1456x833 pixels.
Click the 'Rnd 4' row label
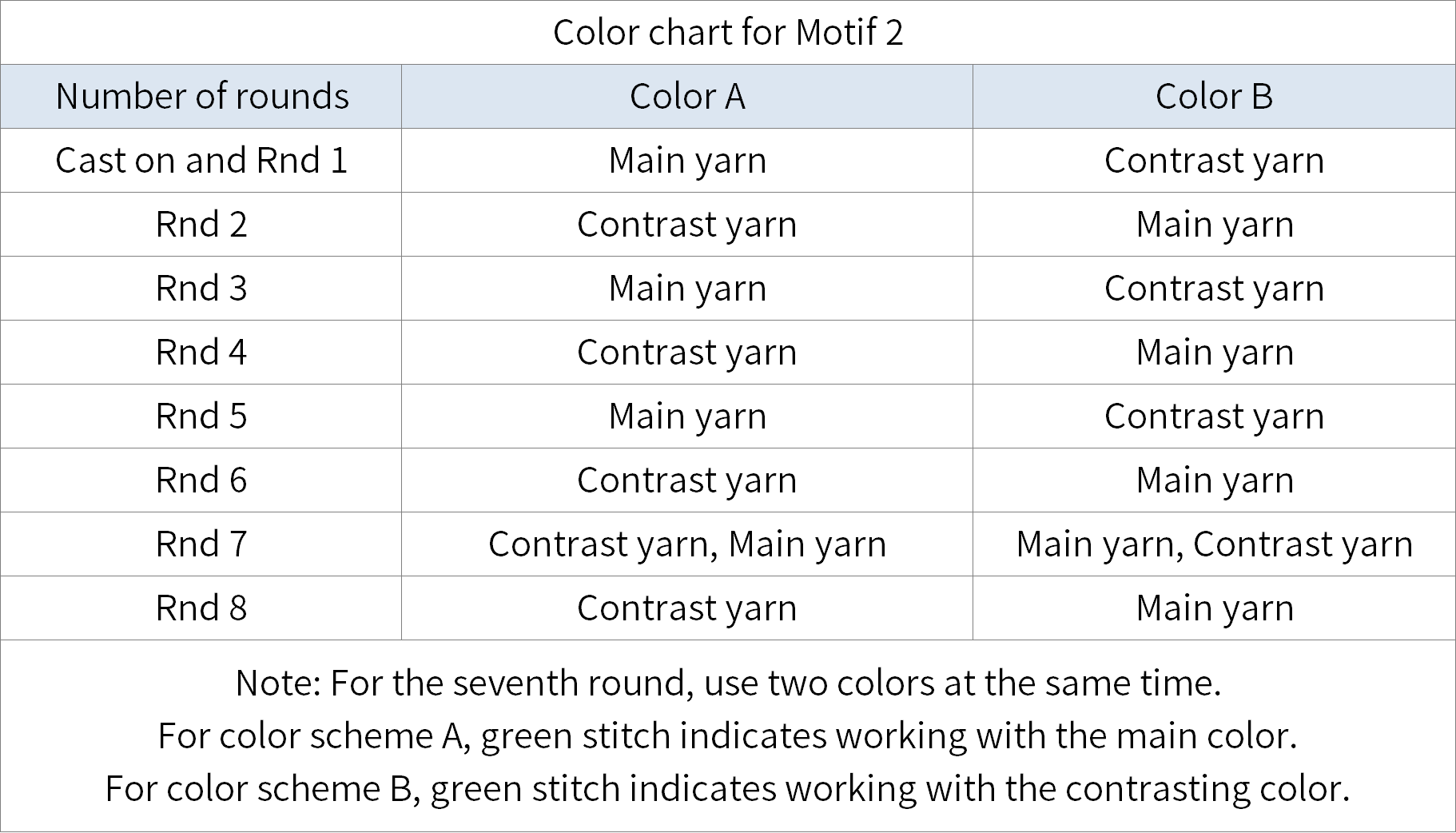click(201, 352)
